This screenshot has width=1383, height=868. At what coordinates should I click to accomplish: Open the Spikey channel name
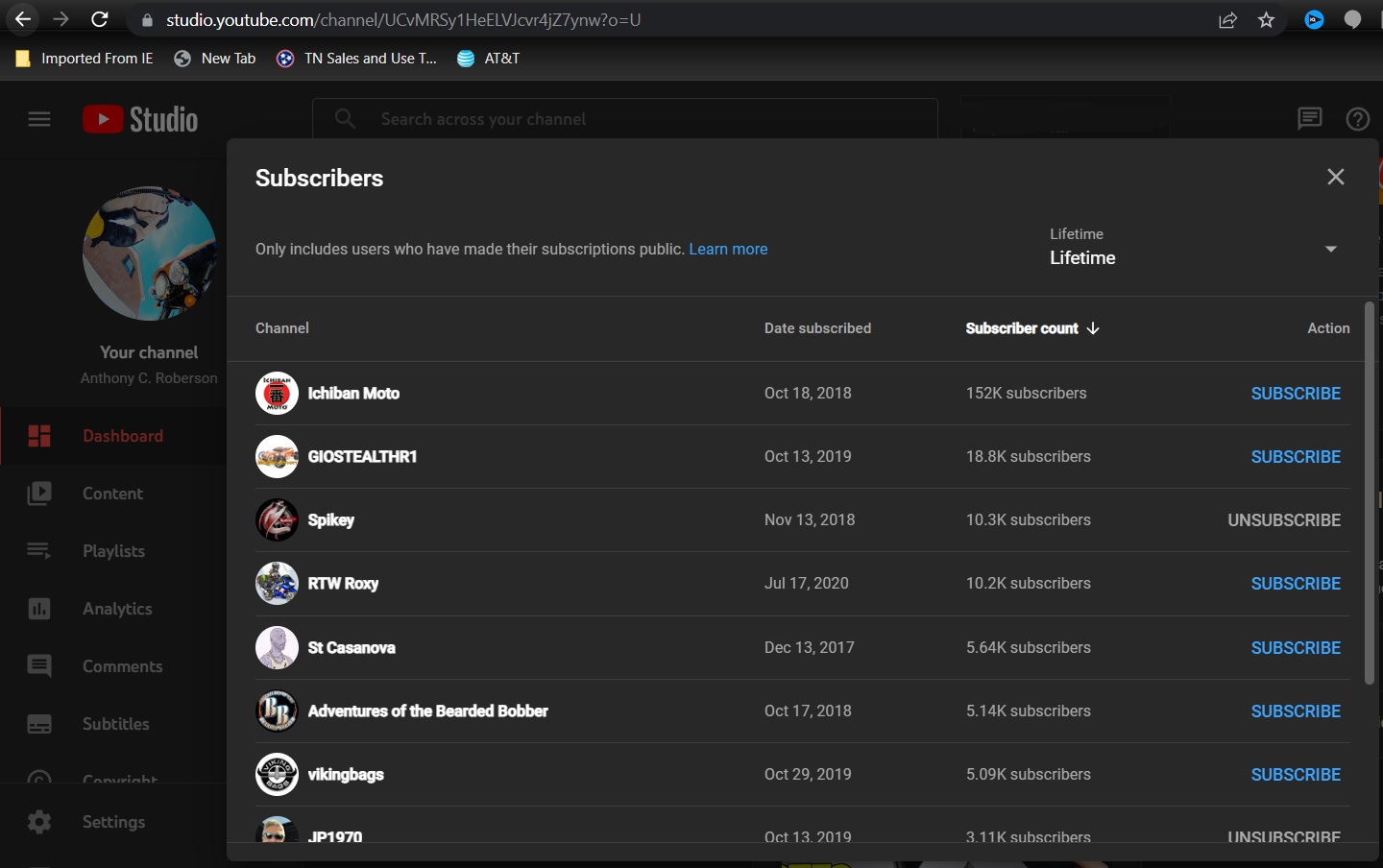pos(331,520)
